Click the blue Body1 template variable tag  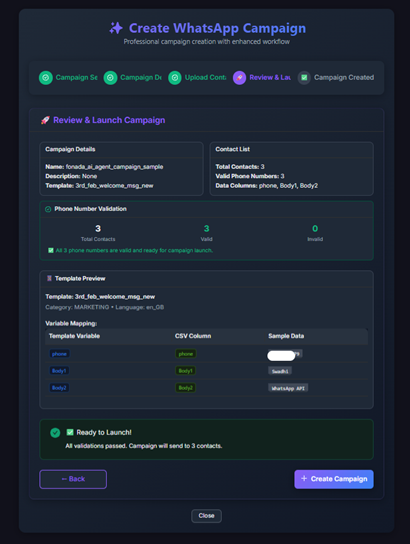tap(59, 371)
